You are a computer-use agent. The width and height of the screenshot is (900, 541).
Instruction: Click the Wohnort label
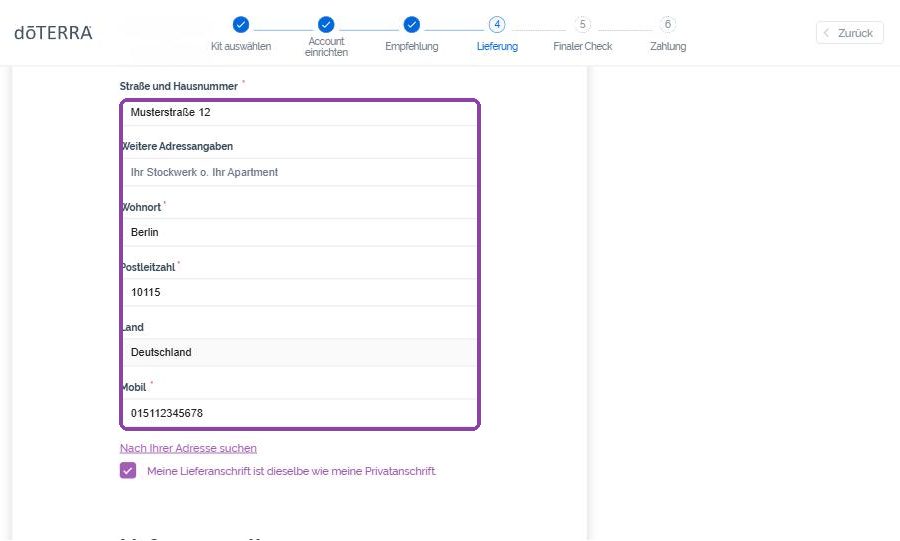142,207
